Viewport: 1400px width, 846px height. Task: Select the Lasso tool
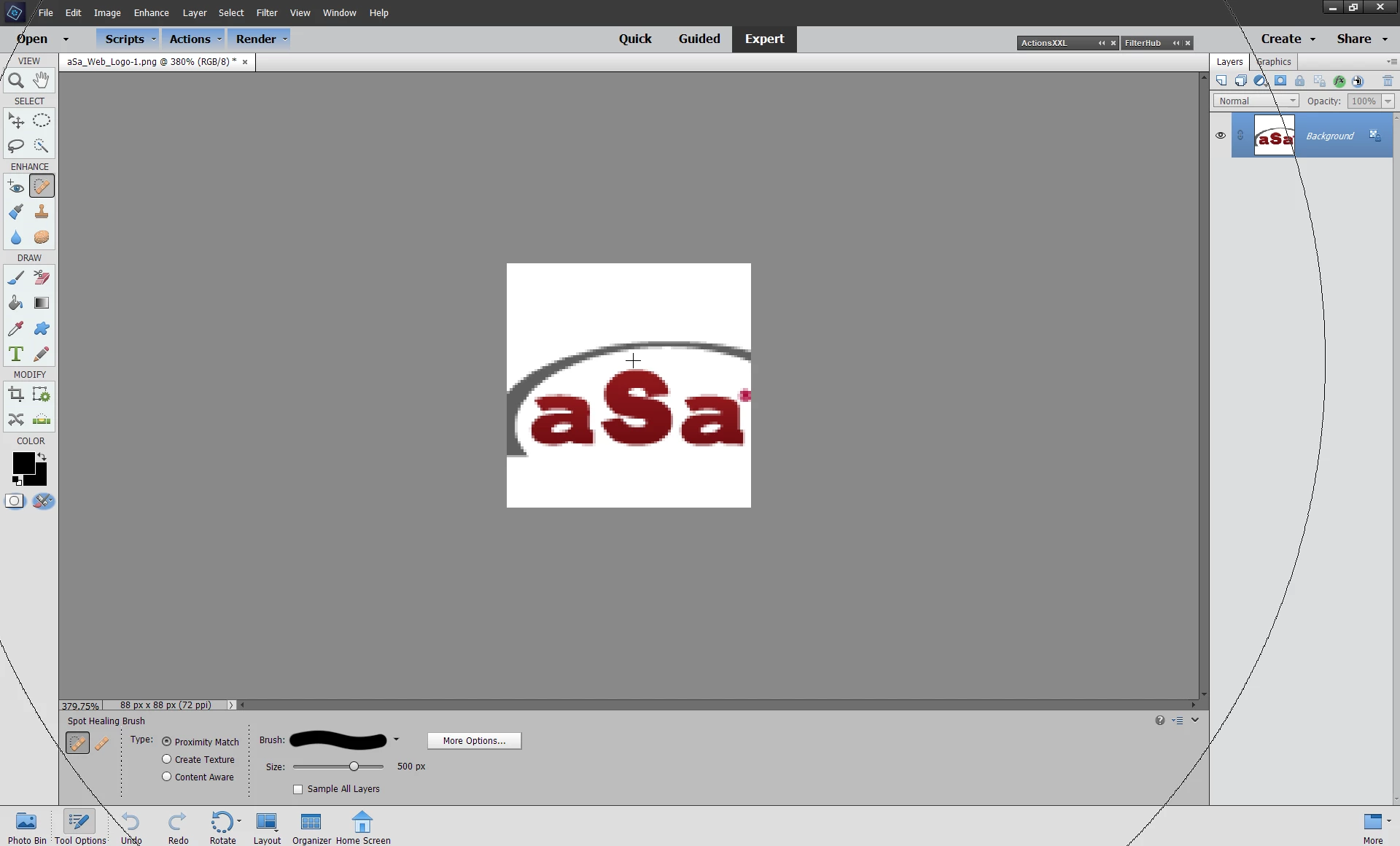16,146
